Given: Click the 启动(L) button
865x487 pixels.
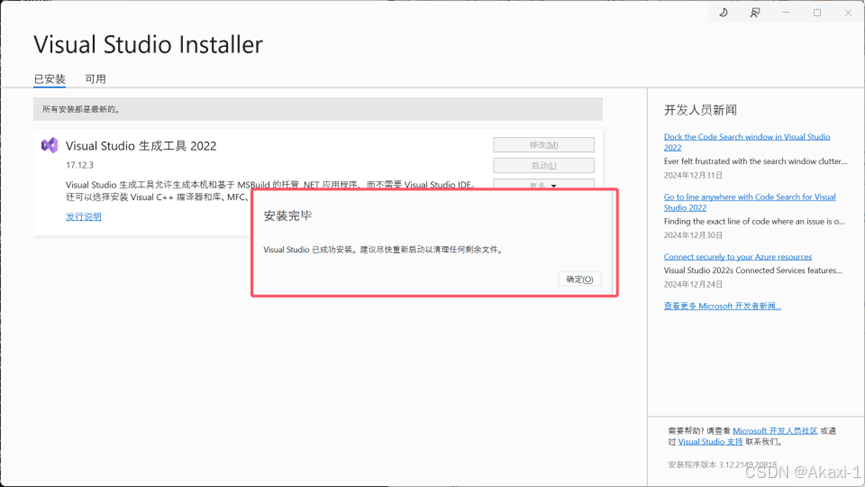Looking at the screenshot, I should (543, 165).
